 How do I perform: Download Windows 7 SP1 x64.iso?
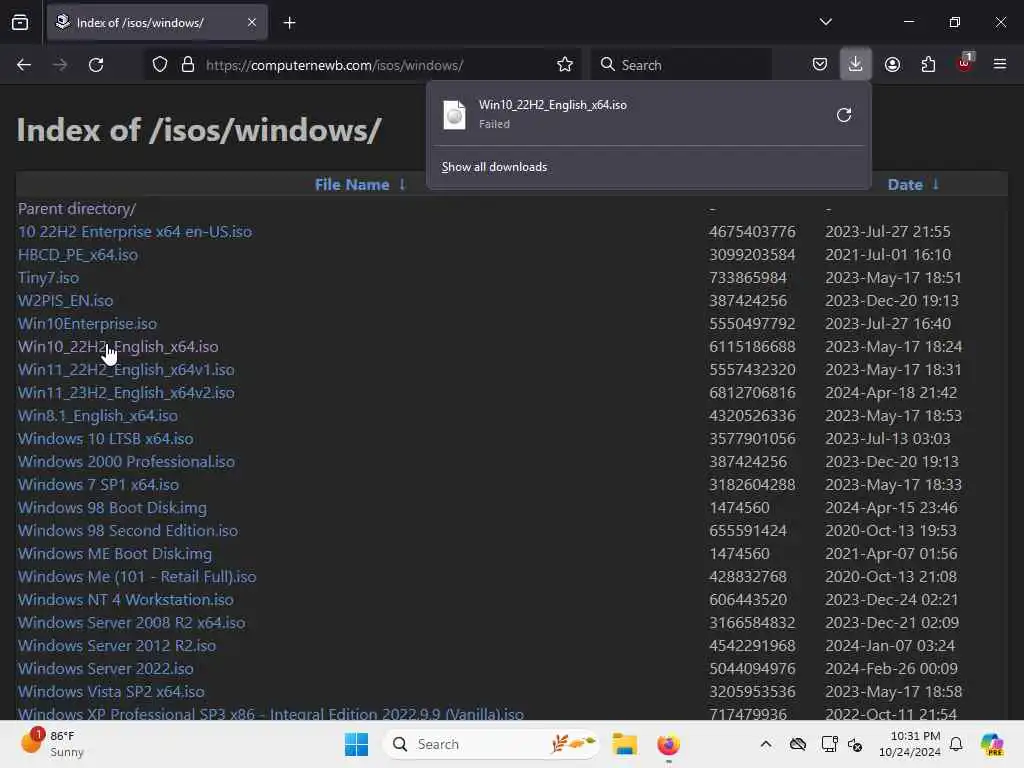point(99,485)
